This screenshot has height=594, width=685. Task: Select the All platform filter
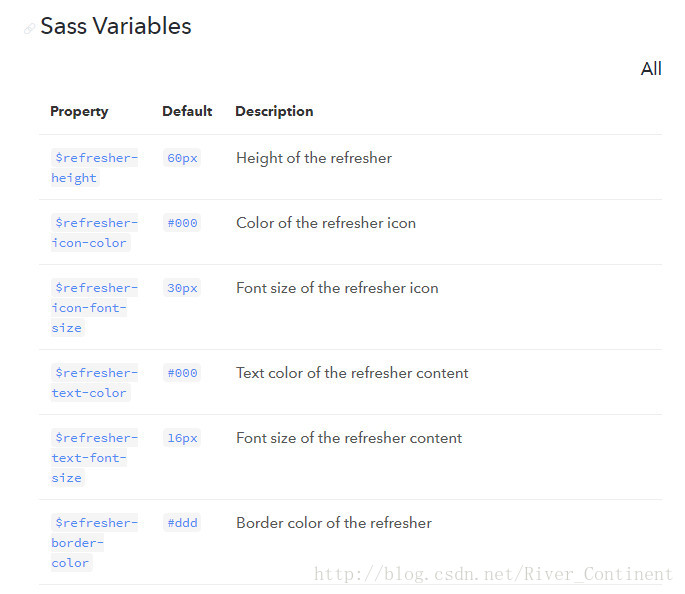[651, 69]
